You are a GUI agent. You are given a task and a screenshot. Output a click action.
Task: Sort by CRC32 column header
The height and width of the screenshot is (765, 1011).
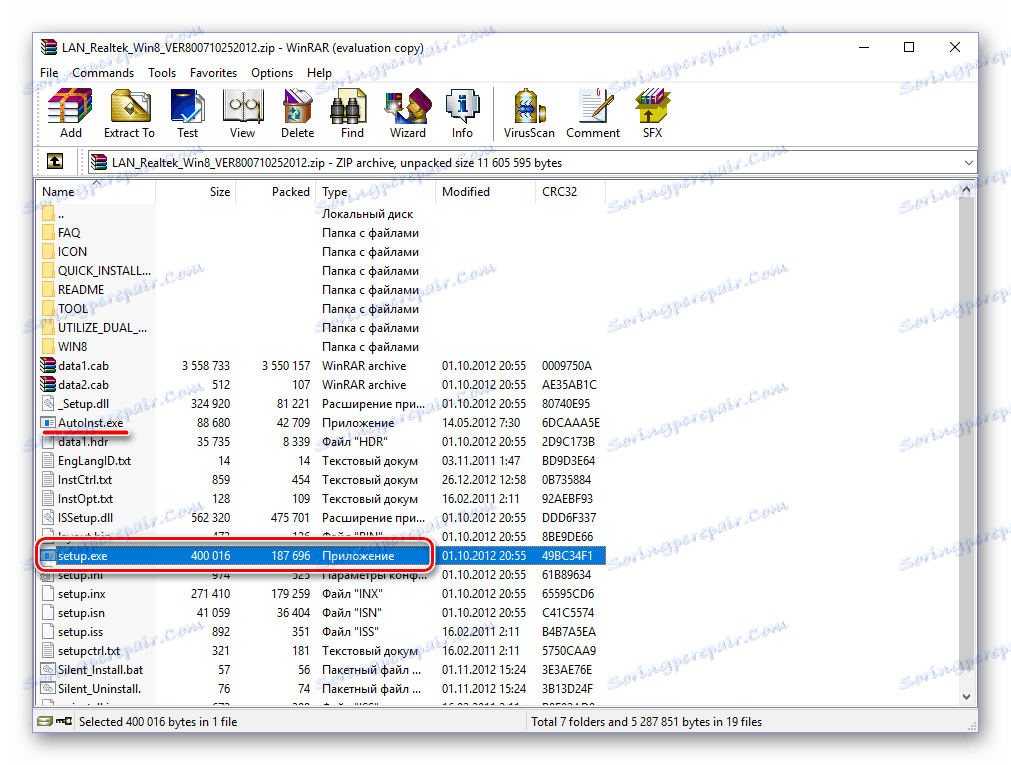coord(571,192)
